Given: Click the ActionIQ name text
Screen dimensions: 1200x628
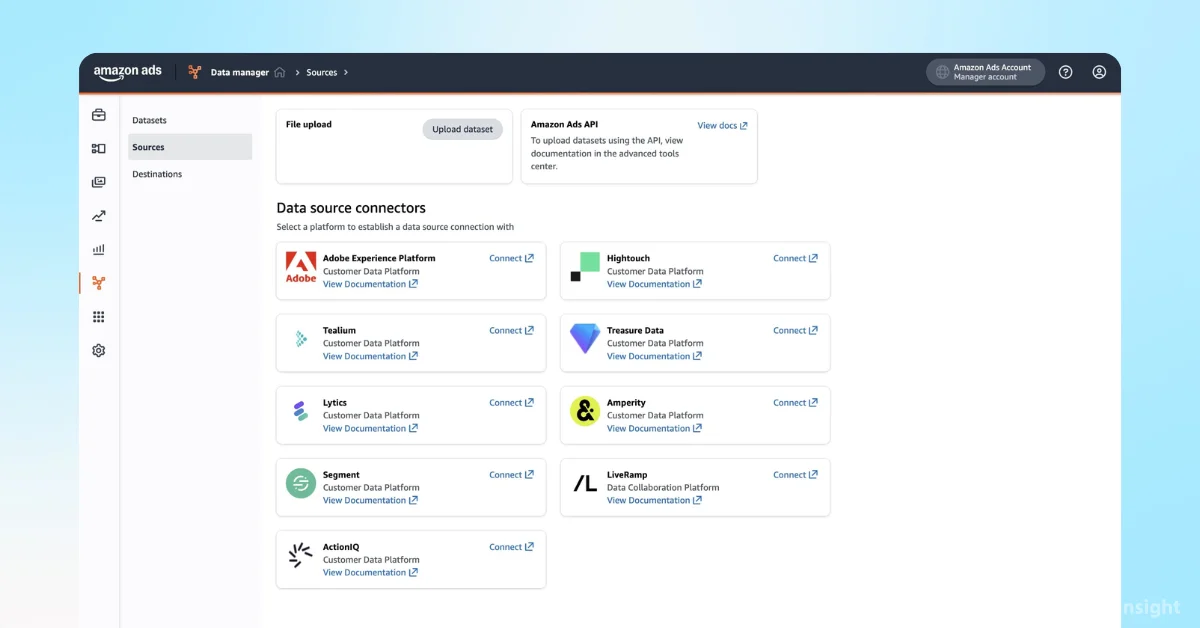Looking at the screenshot, I should coord(339,547).
